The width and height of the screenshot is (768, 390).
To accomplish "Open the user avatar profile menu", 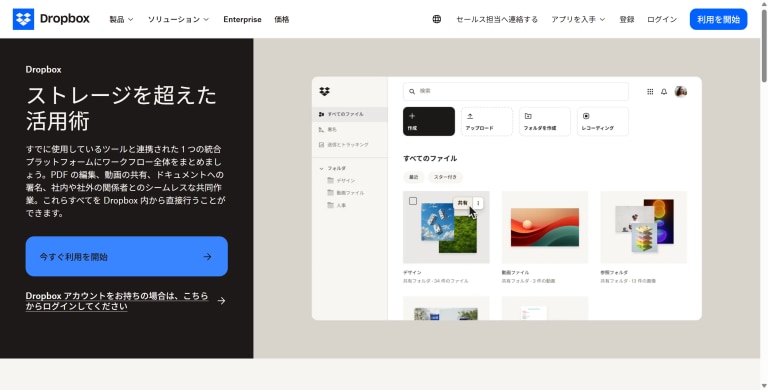I will tap(680, 92).
